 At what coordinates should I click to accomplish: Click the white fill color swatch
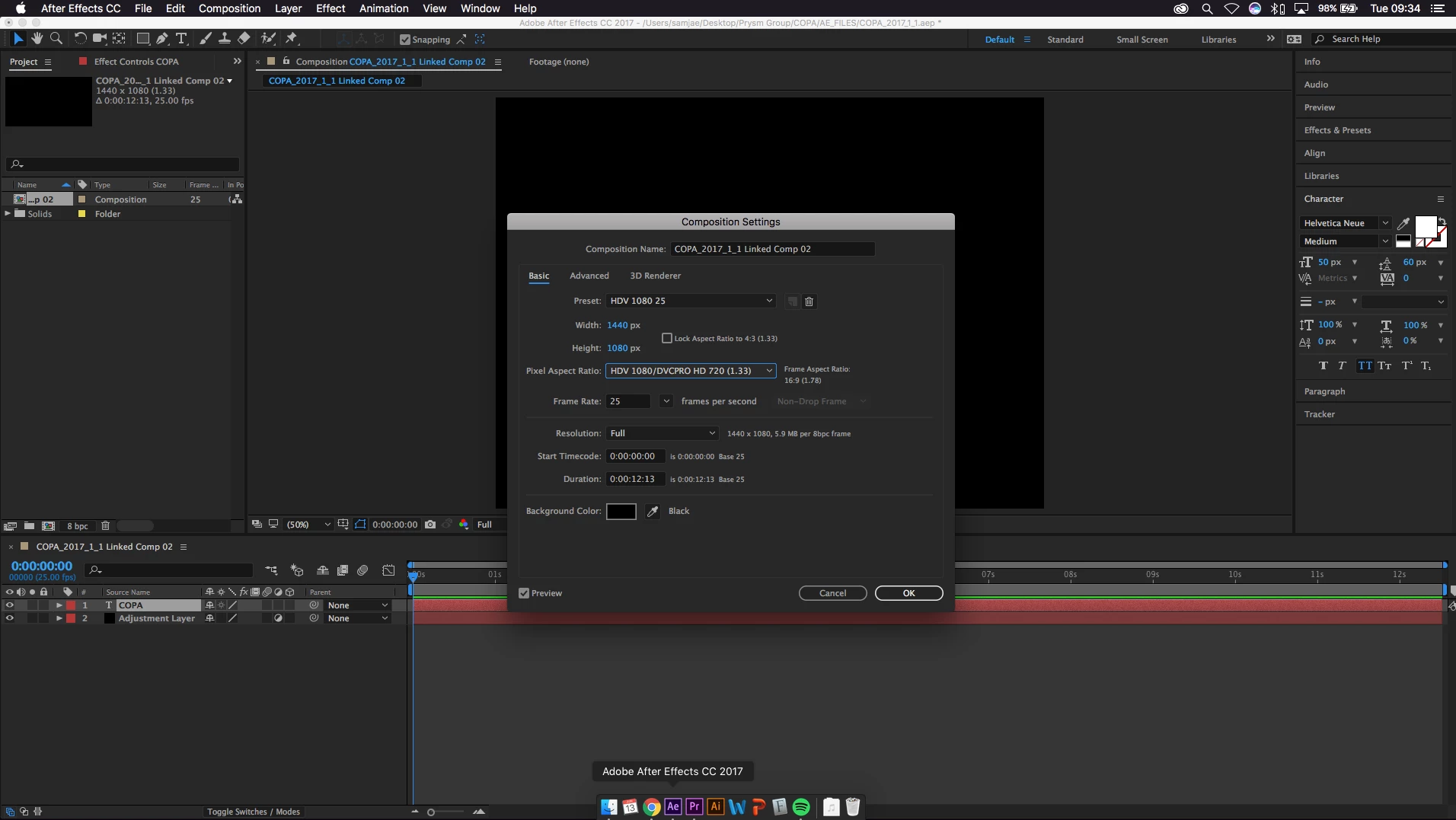tap(1425, 227)
